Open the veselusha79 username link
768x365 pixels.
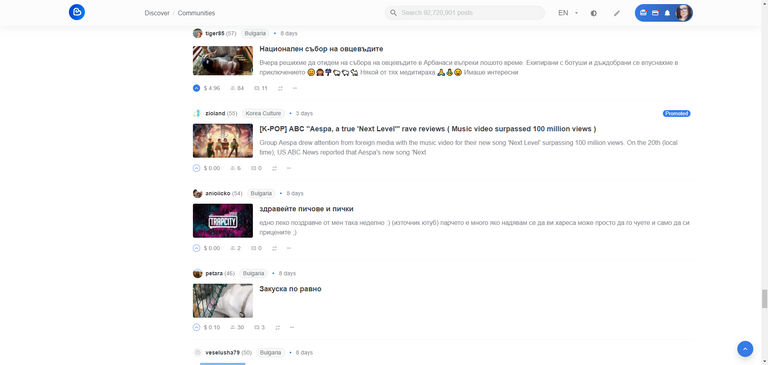[x=222, y=353]
